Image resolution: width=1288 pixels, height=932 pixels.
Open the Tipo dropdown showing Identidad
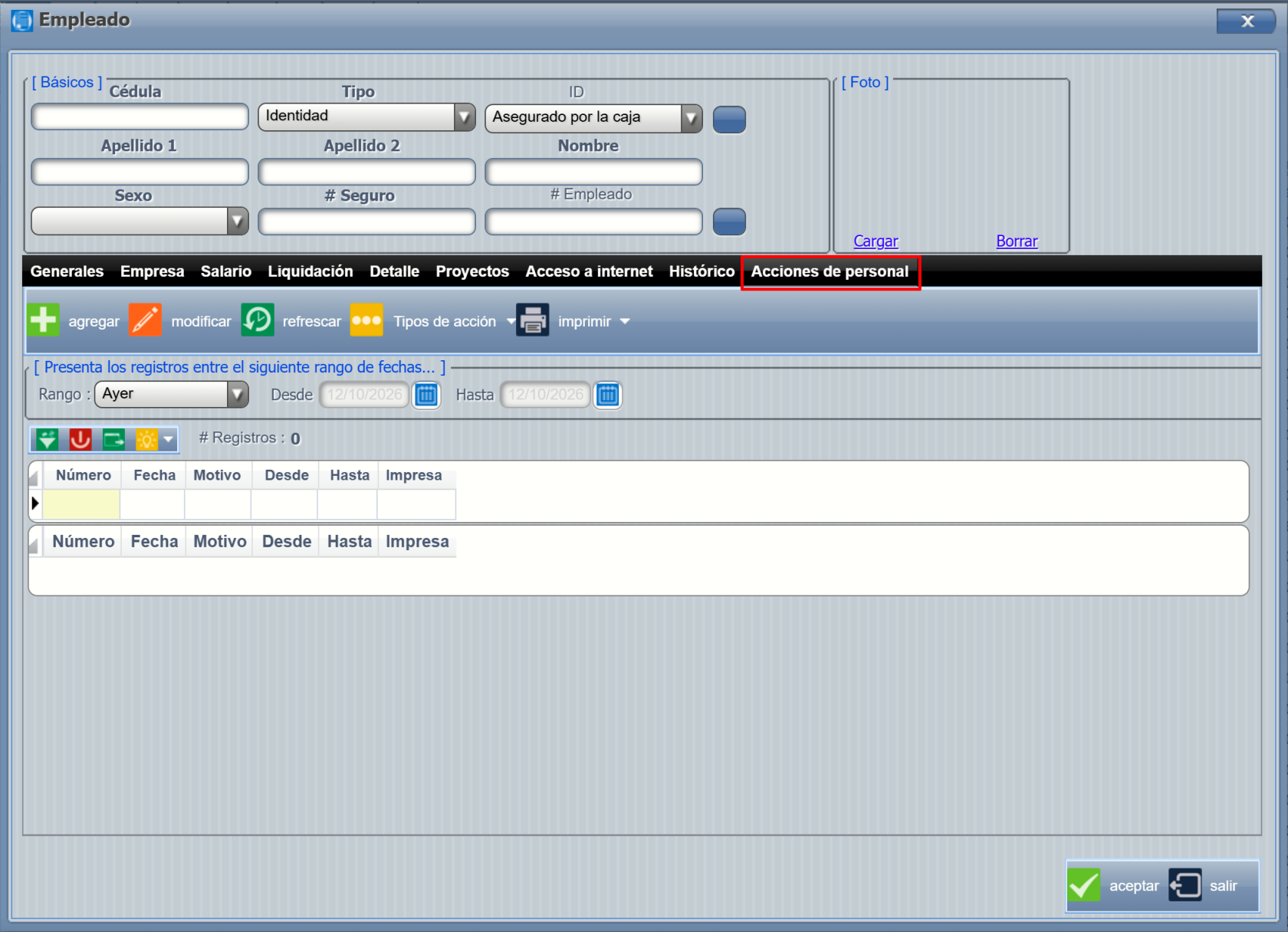tap(464, 117)
